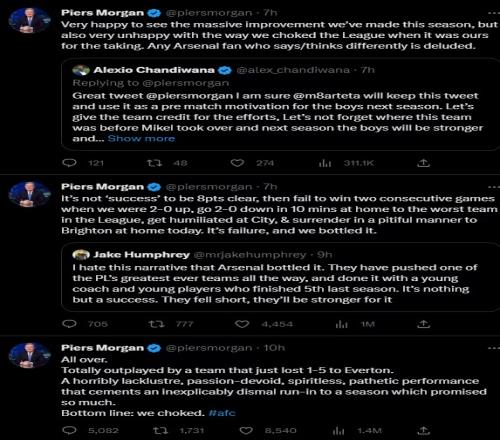The image size is (500, 440).
Task: Share the 'It's not success' tweet
Action: [x=424, y=324]
